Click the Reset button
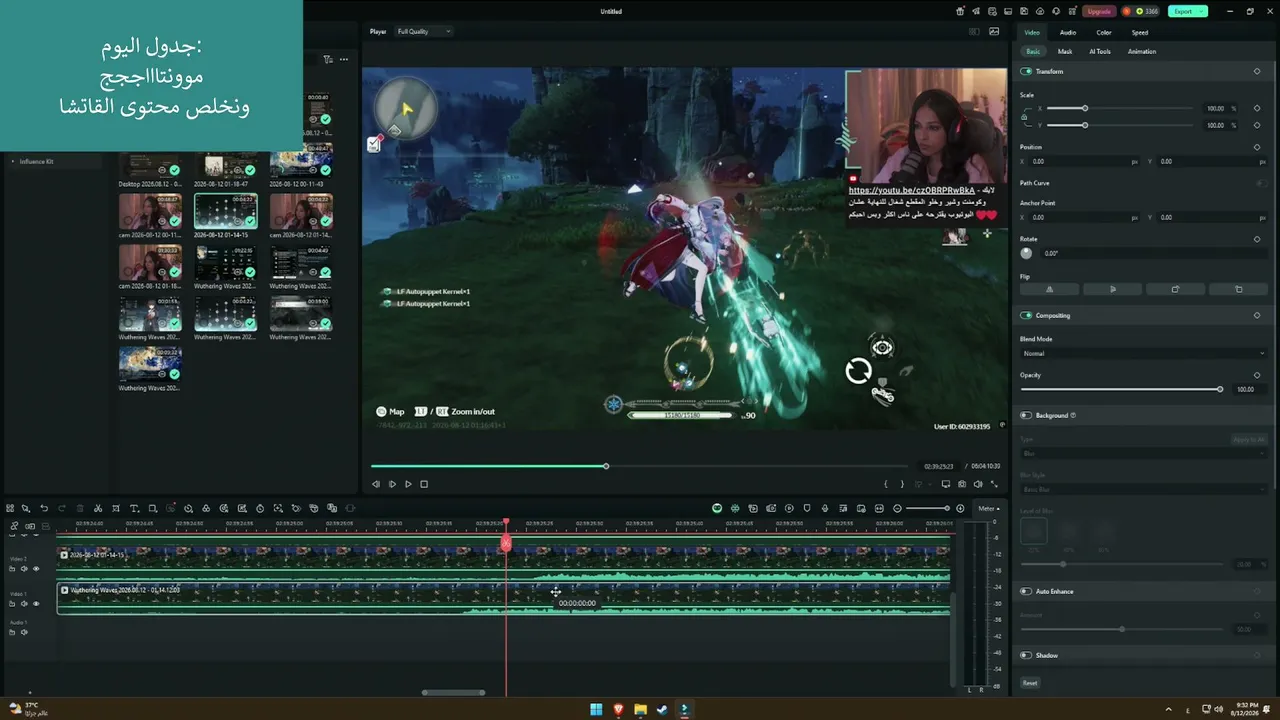The image size is (1280, 720). click(1030, 683)
